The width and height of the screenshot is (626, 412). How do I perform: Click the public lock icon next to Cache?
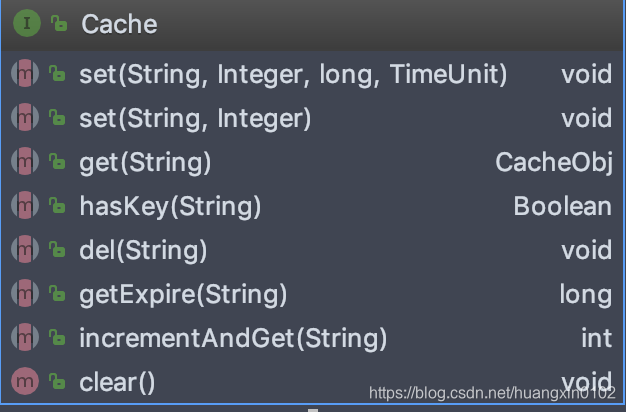(59, 24)
